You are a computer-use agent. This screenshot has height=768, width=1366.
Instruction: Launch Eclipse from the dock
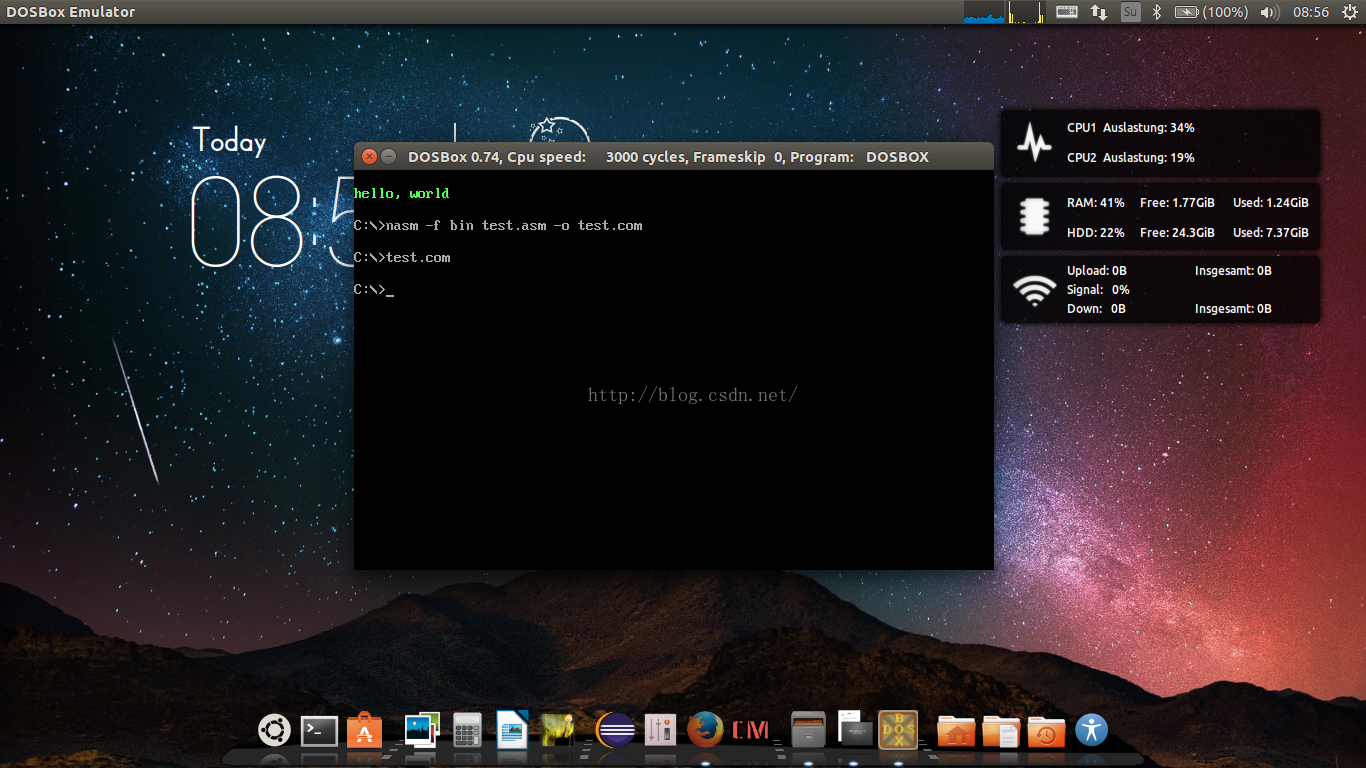tap(615, 731)
